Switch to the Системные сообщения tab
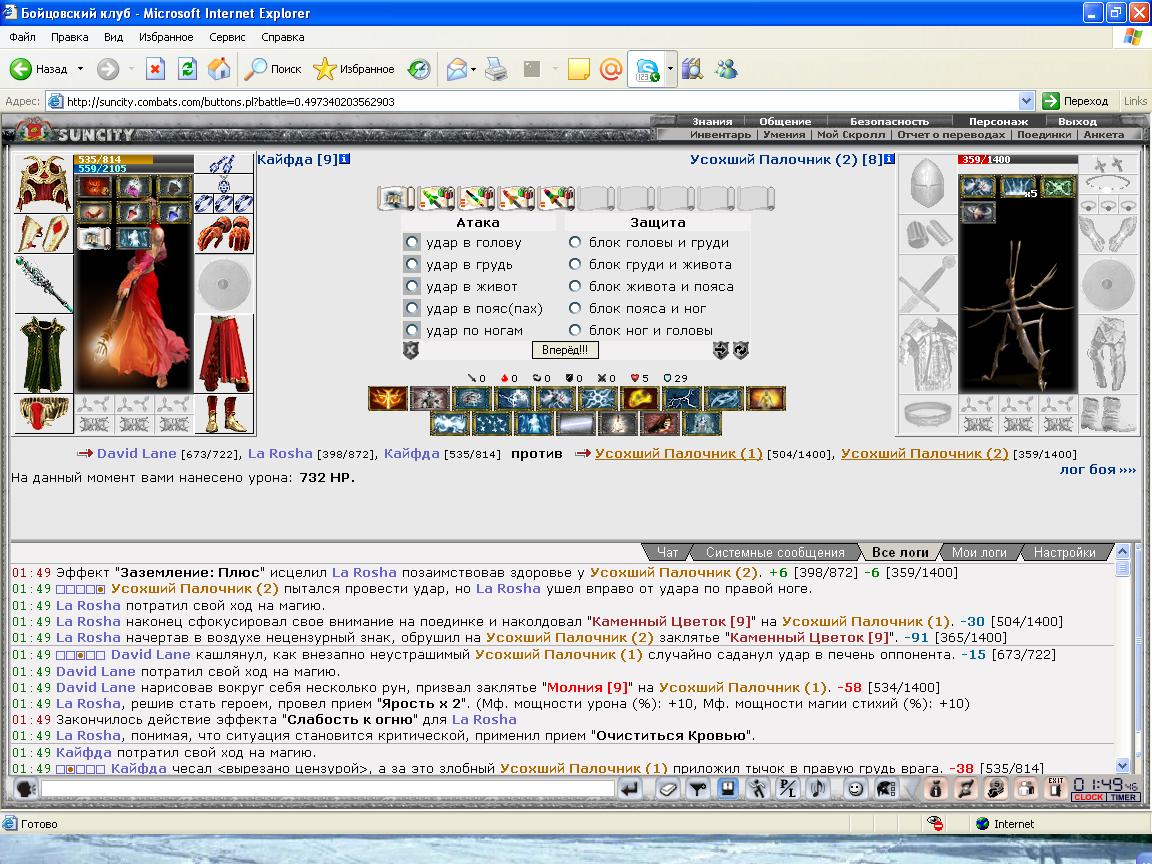The height and width of the screenshot is (864, 1152). (775, 552)
